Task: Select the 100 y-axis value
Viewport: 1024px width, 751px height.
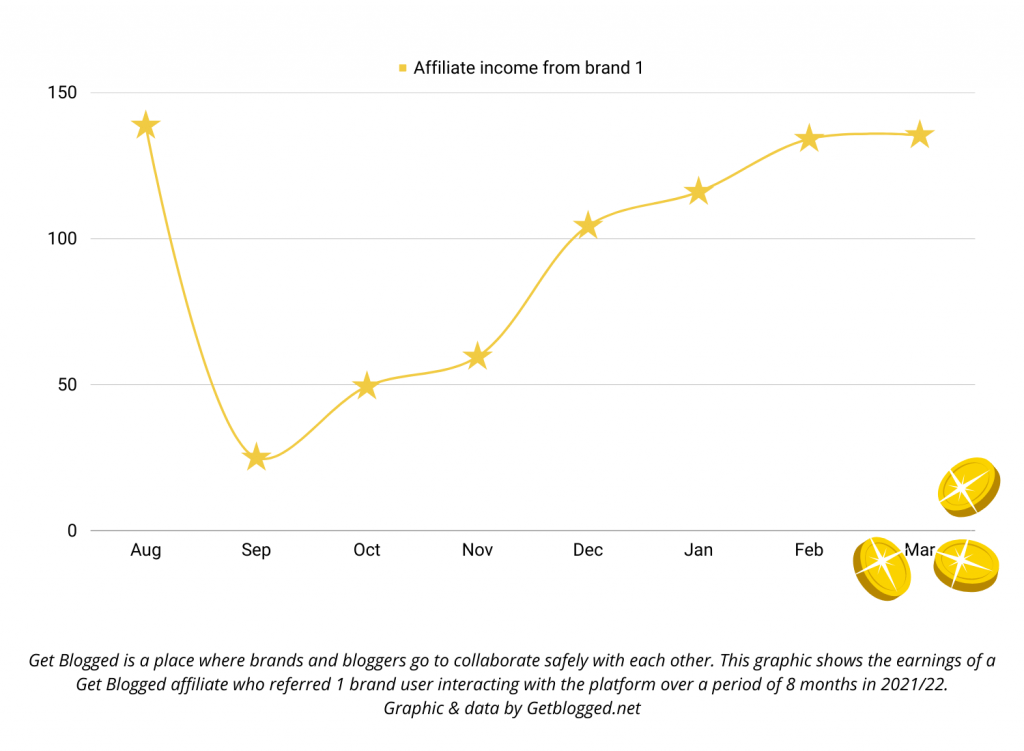Action: click(x=64, y=239)
